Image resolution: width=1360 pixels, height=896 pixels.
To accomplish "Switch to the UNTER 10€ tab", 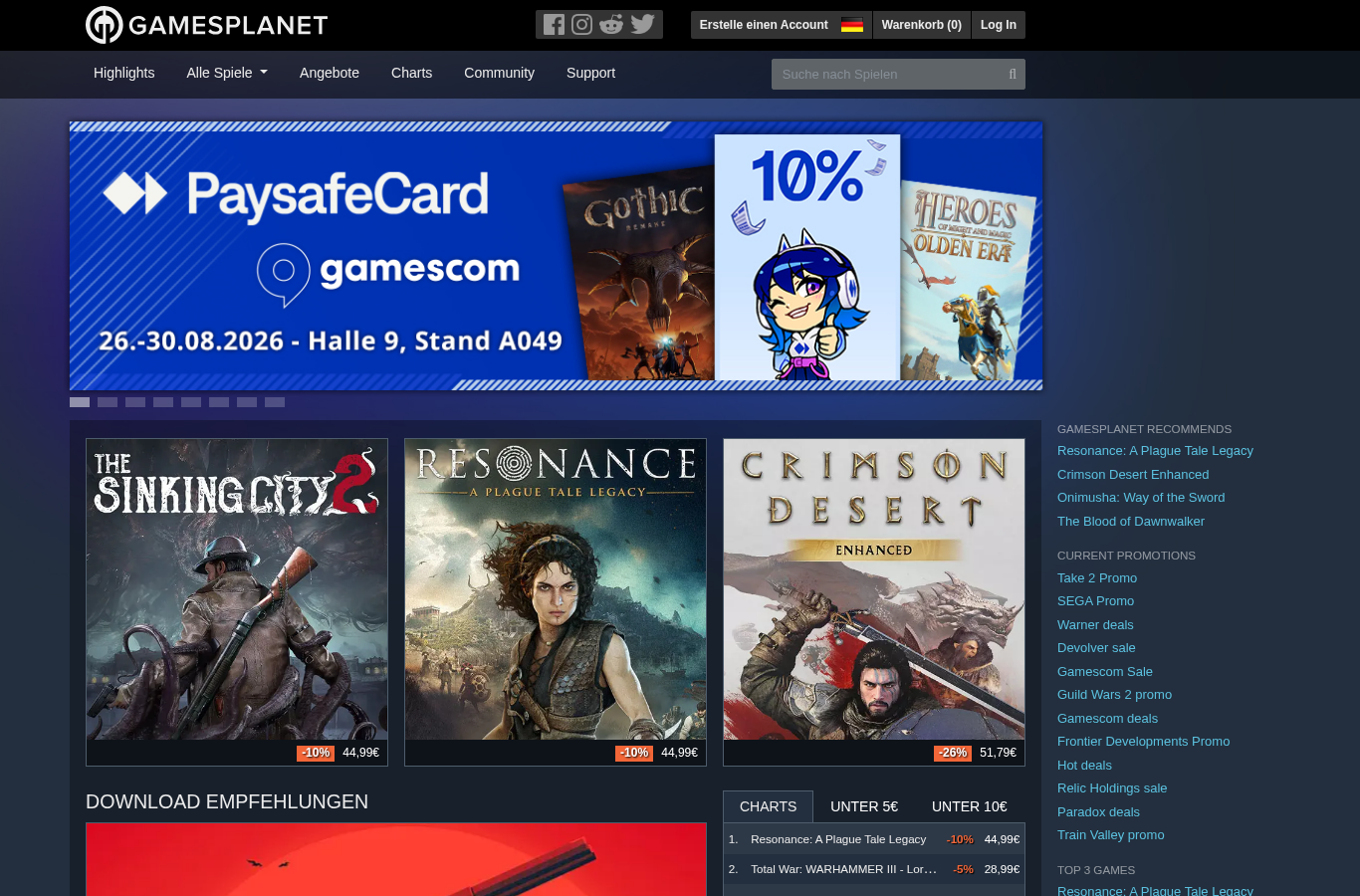I will pos(970,806).
